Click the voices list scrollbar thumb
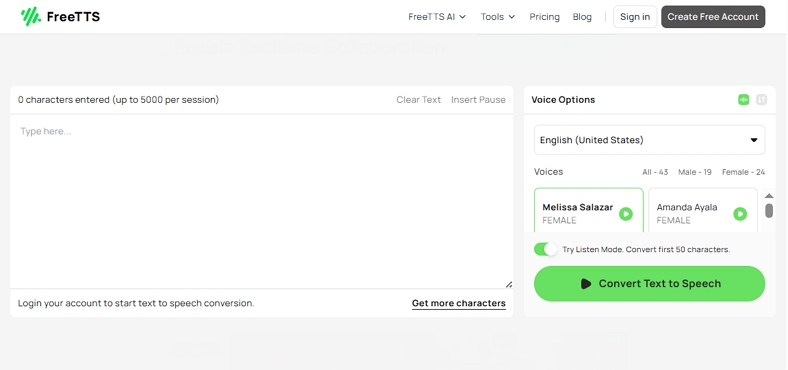 [x=769, y=211]
